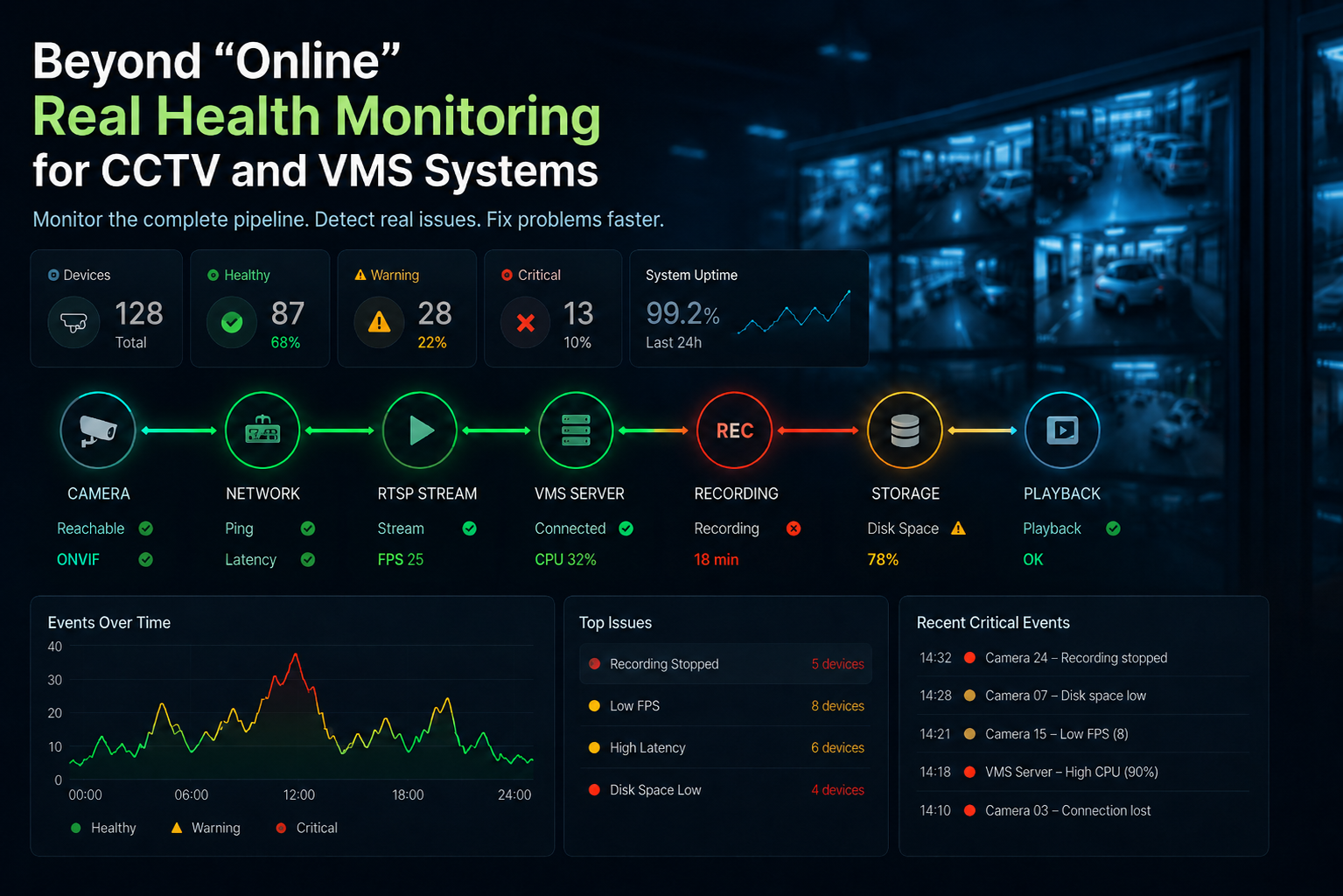Click the red X Critical icon

pos(526,323)
